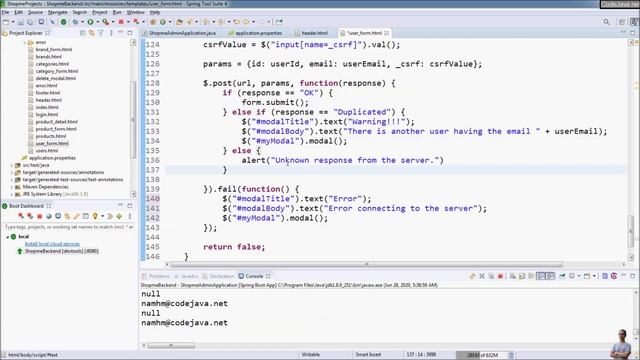Select brand_form.html in Project Explorer
The width and height of the screenshot is (640, 360).
pyautogui.click(x=53, y=49)
